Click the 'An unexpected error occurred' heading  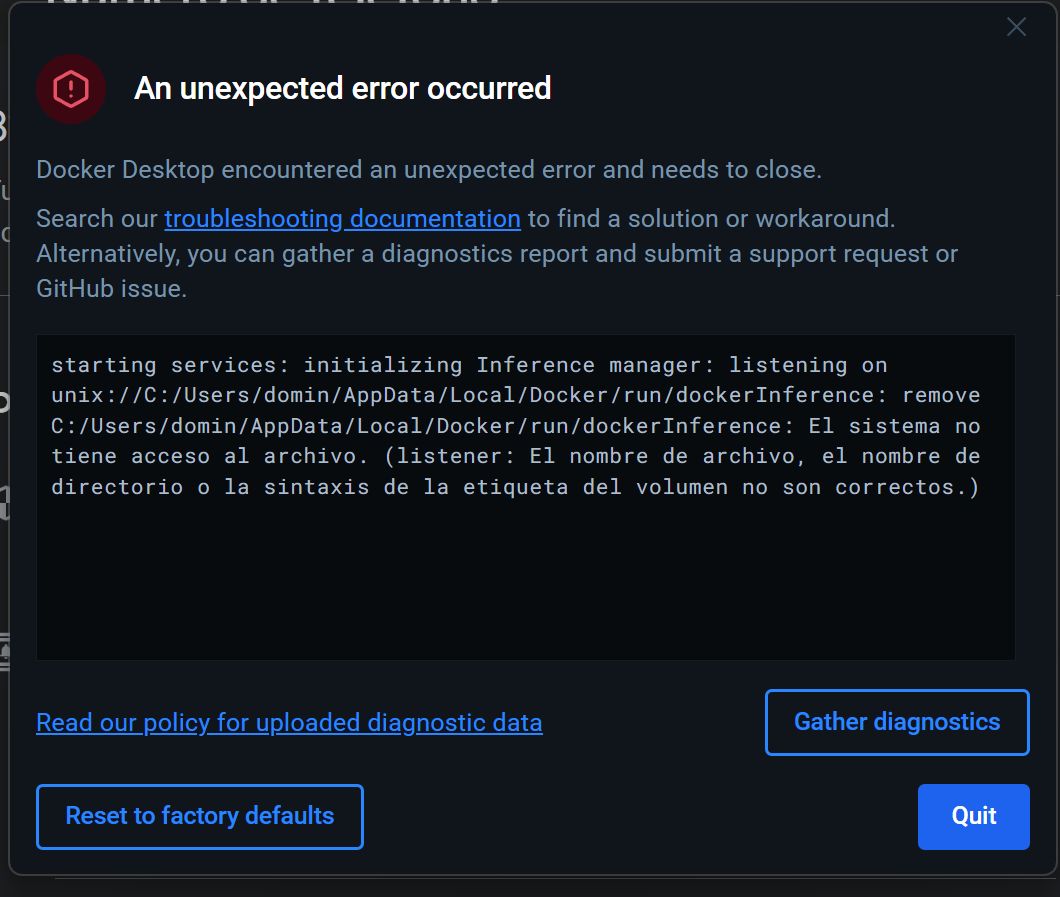(343, 89)
